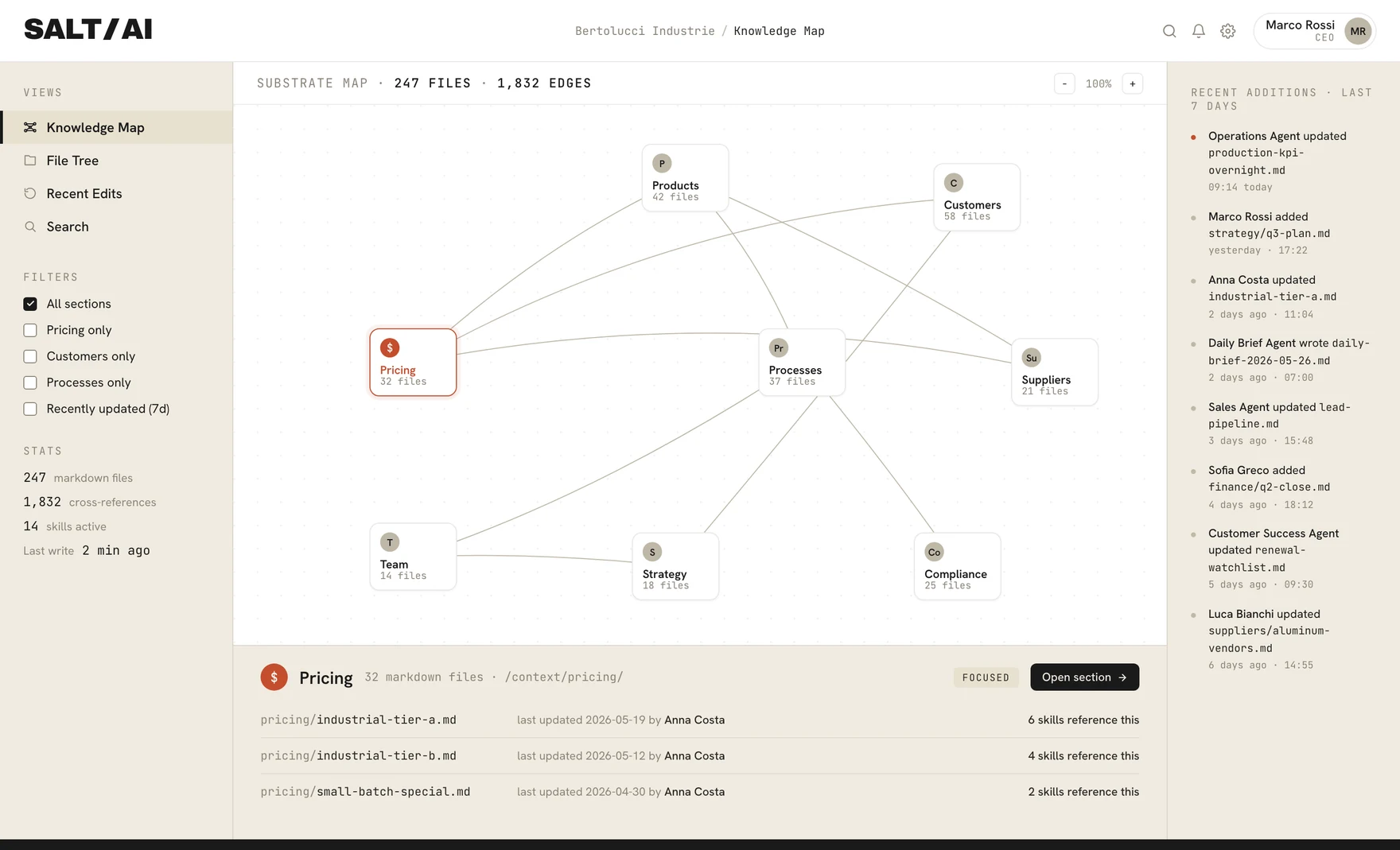Click the orange dollar icon in Pricing panel
This screenshot has width=1400, height=850.
pyautogui.click(x=274, y=677)
